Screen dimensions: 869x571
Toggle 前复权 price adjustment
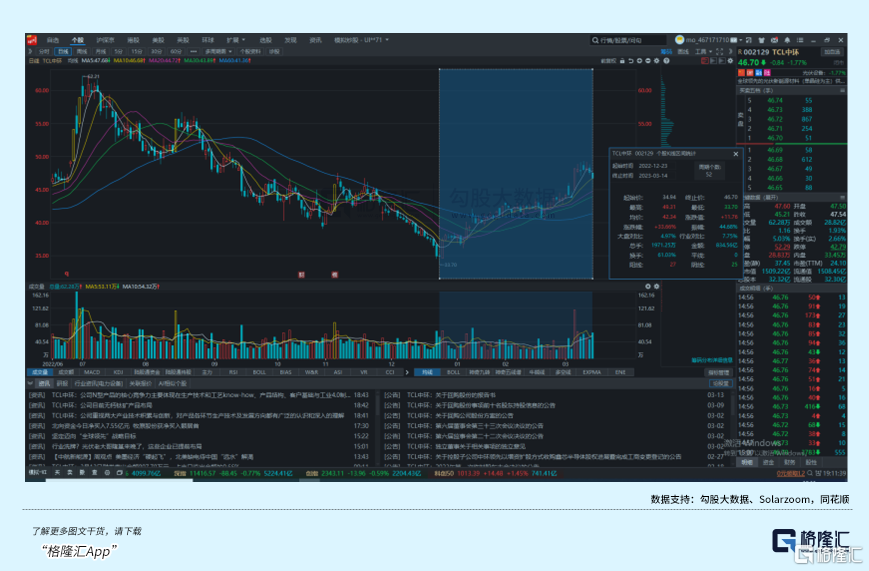point(609,61)
